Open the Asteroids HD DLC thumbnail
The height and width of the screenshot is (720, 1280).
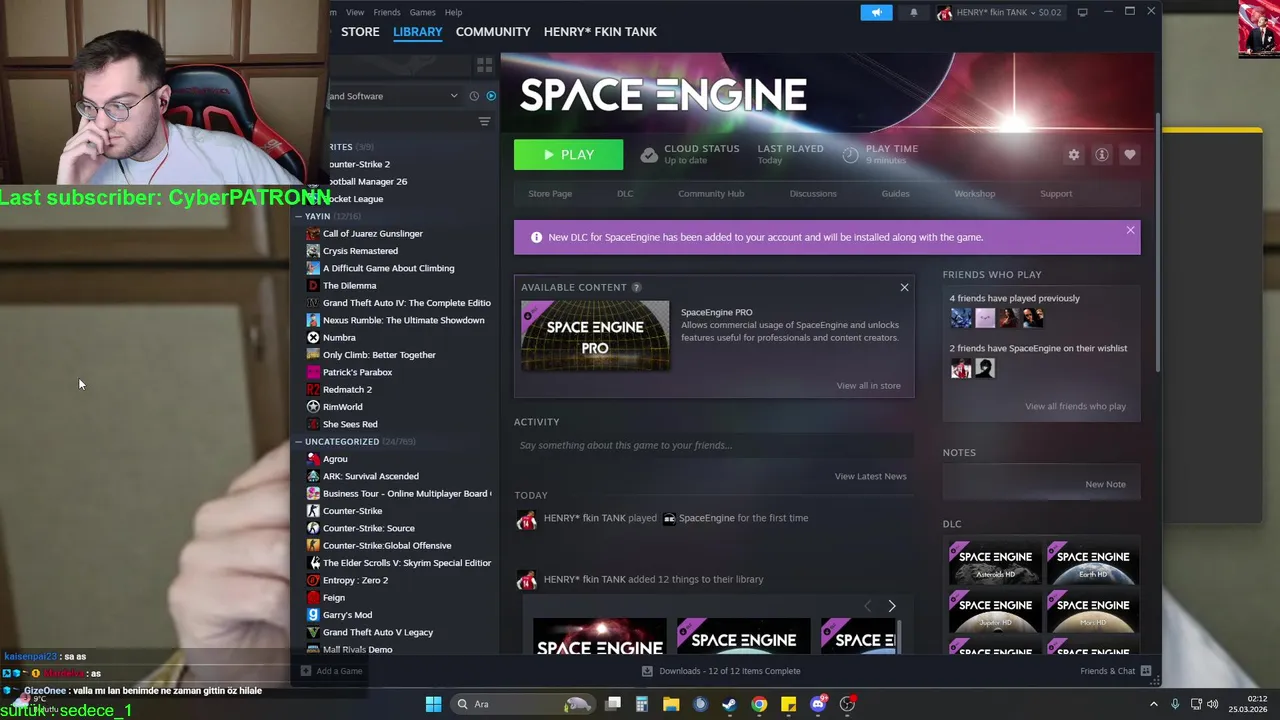pos(995,563)
